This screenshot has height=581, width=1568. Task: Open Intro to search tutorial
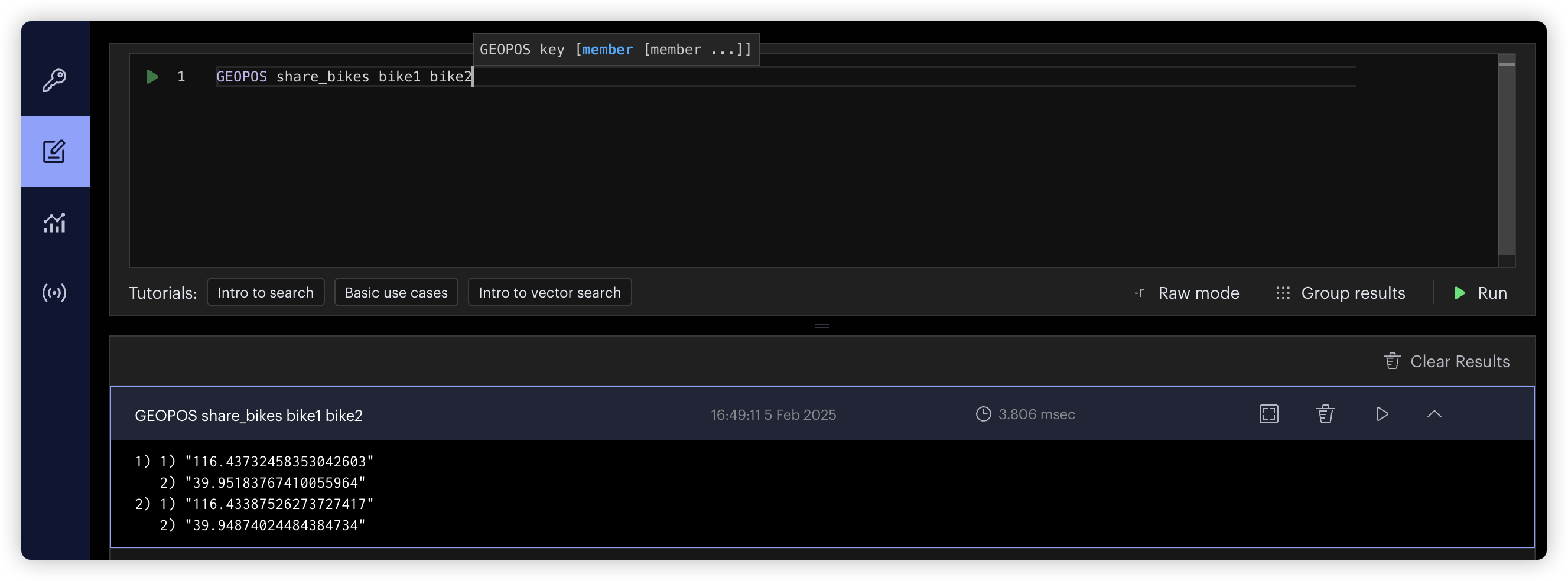(265, 293)
